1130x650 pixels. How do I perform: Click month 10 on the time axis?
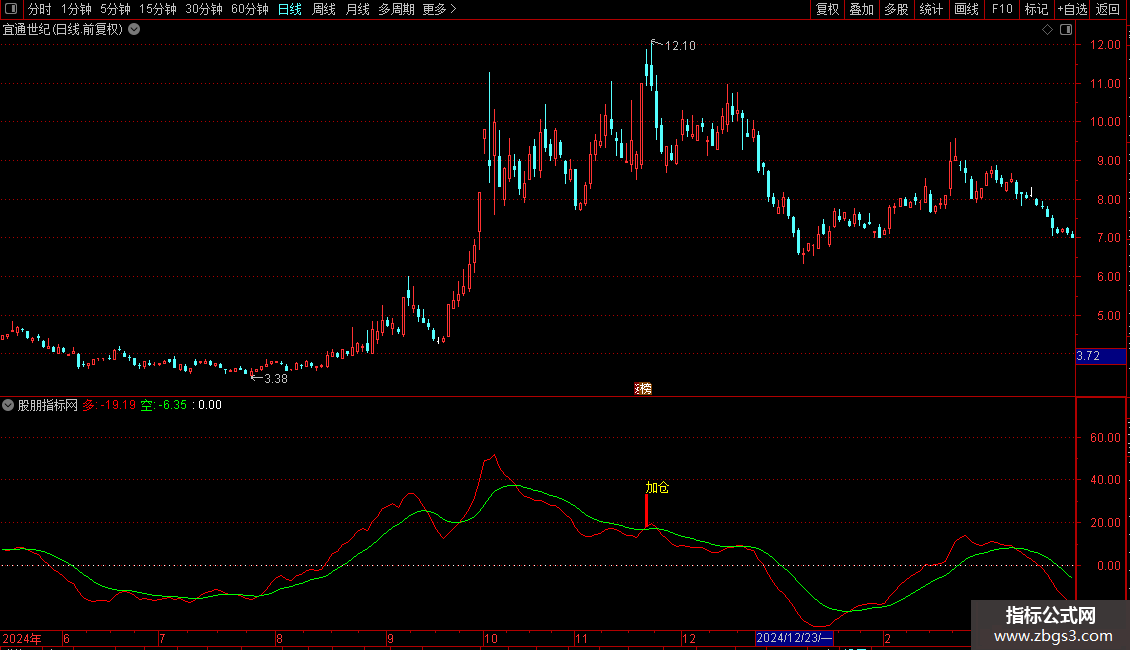[491, 638]
